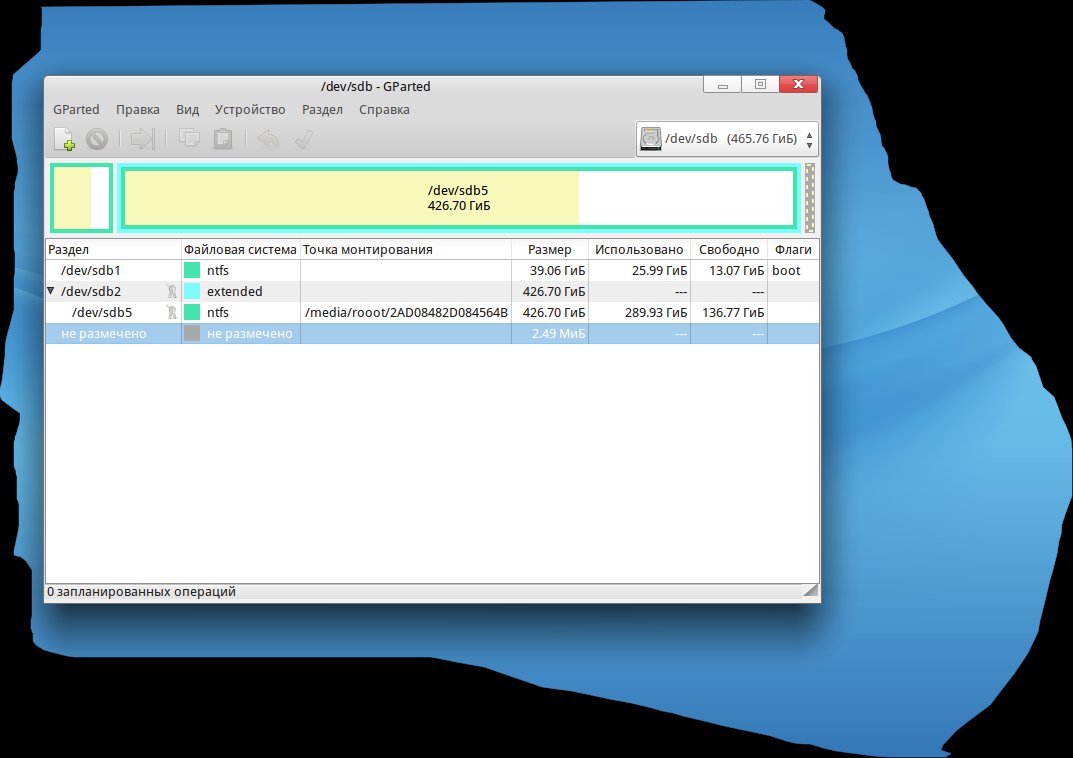Sort by the Использовано column header

639,250
